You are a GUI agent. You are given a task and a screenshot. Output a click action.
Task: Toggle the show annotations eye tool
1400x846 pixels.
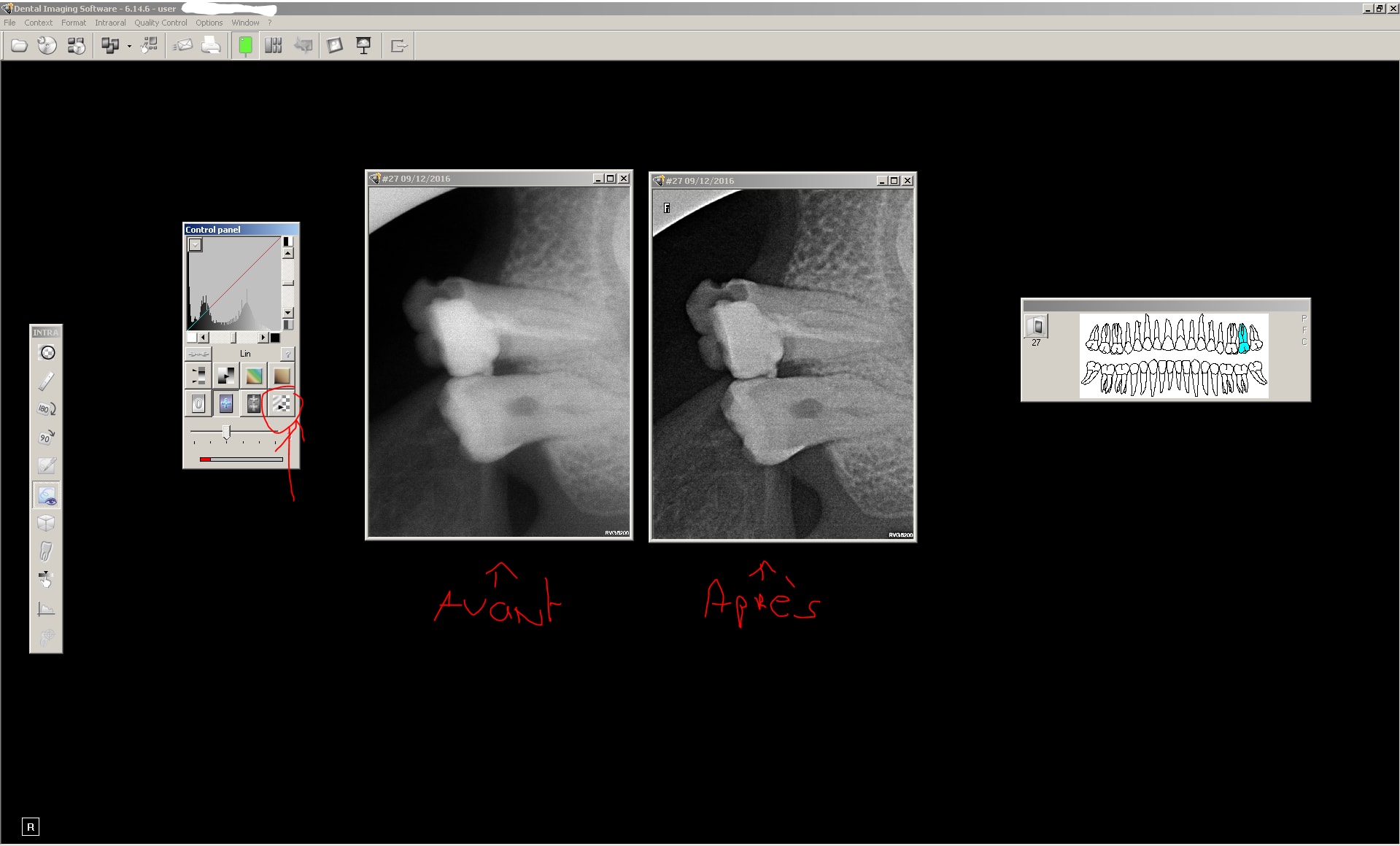46,496
